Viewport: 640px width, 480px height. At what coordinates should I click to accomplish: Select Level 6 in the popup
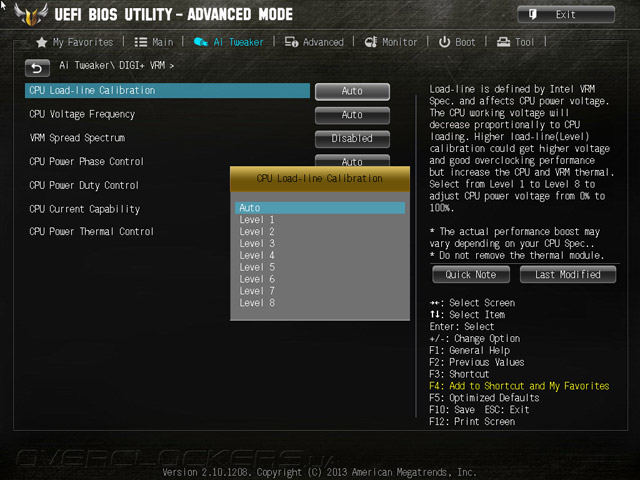coord(320,279)
